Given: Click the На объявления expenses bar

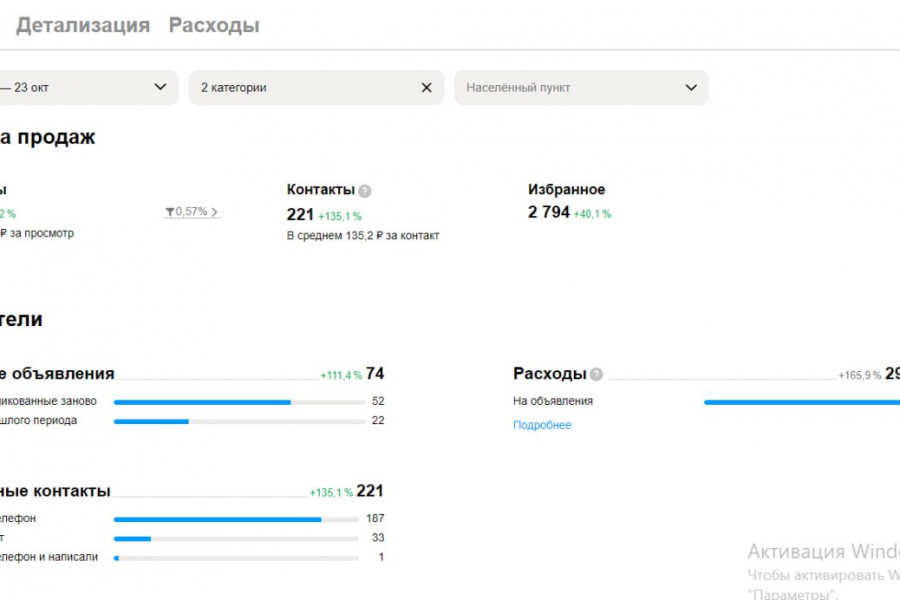Looking at the screenshot, I should click(802, 402).
